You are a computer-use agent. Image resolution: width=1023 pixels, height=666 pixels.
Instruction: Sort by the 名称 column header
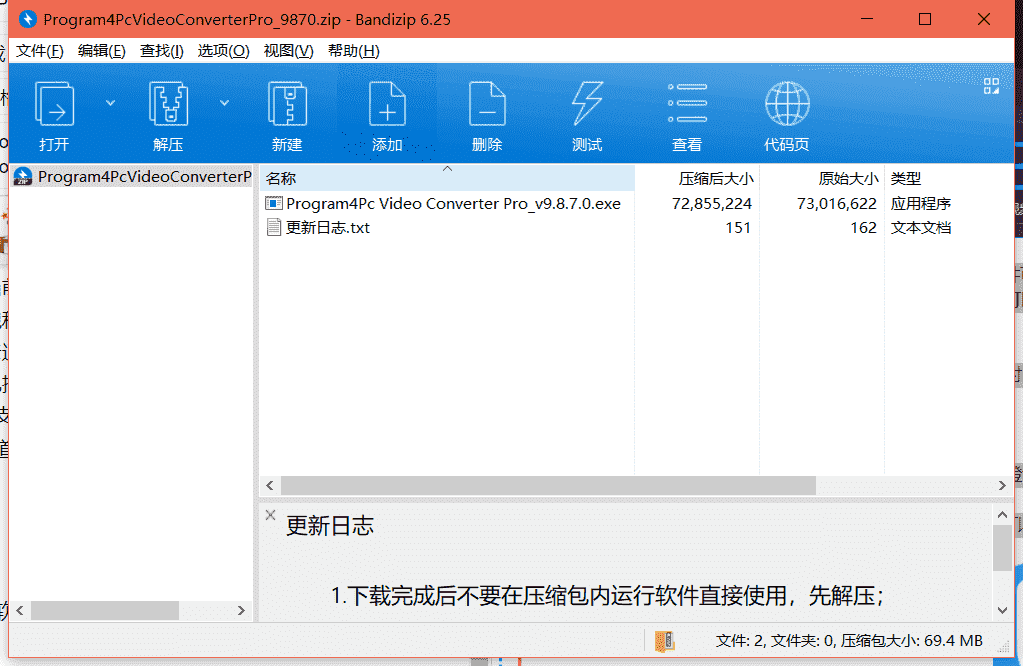click(447, 178)
